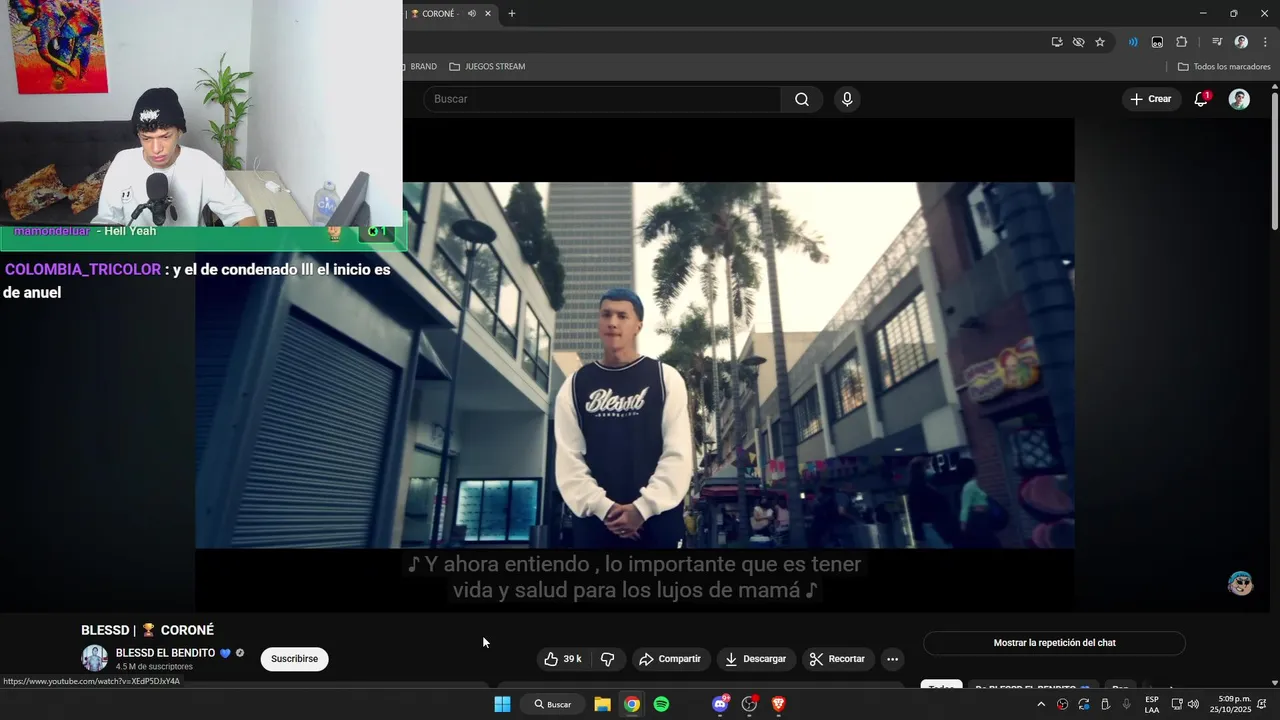Open media controls playlist icon
This screenshot has width=1280, height=720.
[x=1217, y=42]
